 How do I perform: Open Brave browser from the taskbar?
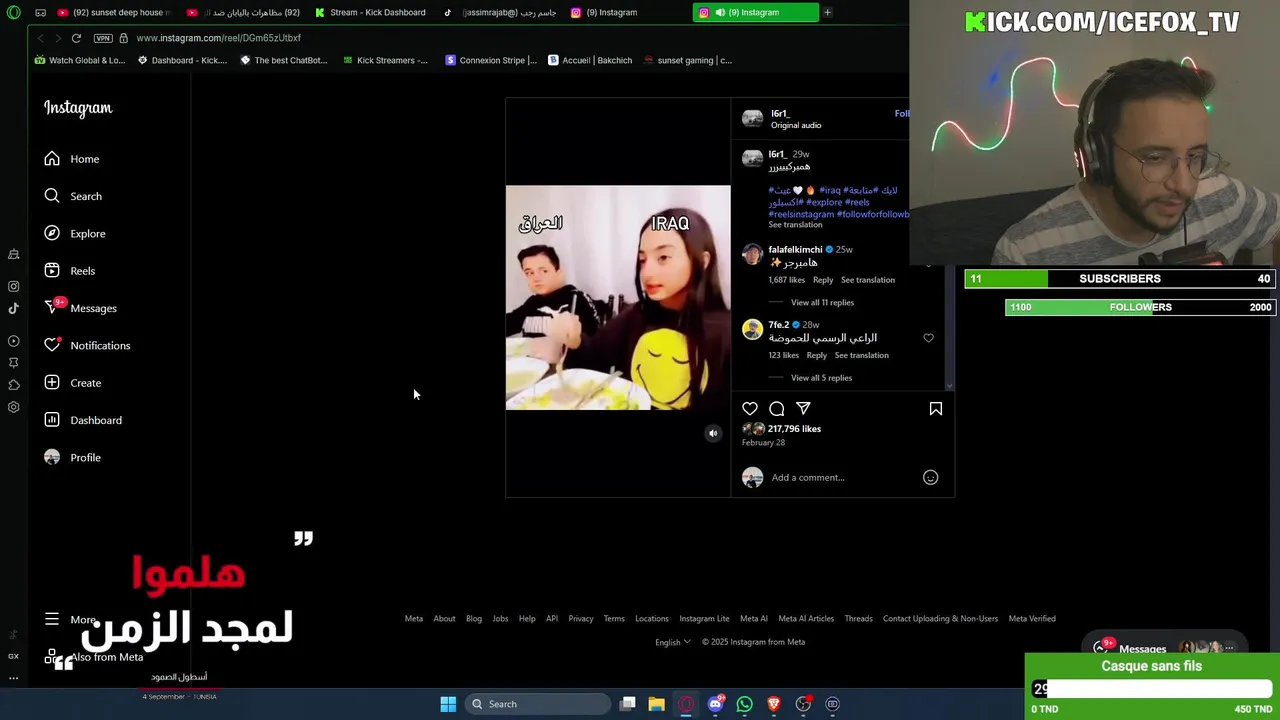[773, 704]
